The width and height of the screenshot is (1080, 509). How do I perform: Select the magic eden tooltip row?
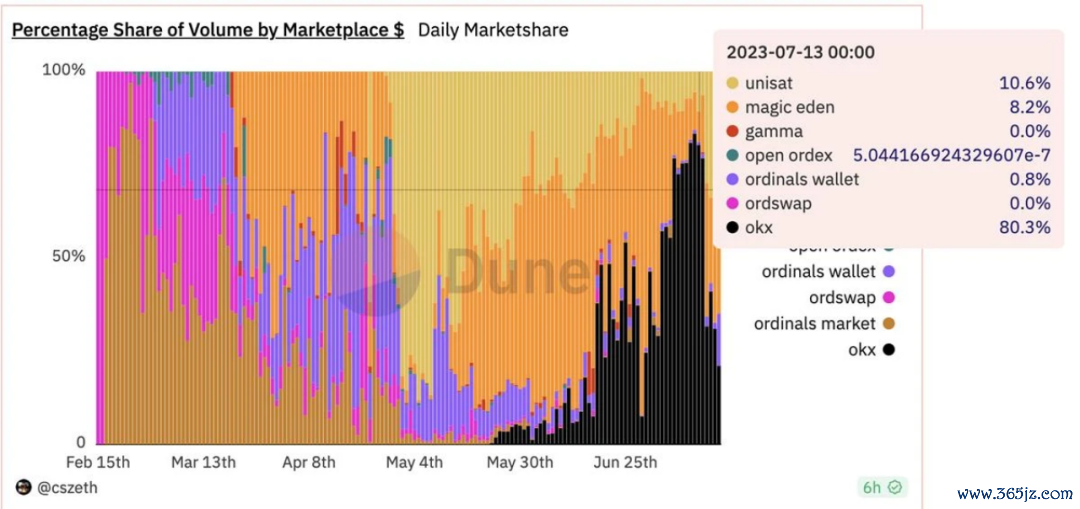coord(789,107)
